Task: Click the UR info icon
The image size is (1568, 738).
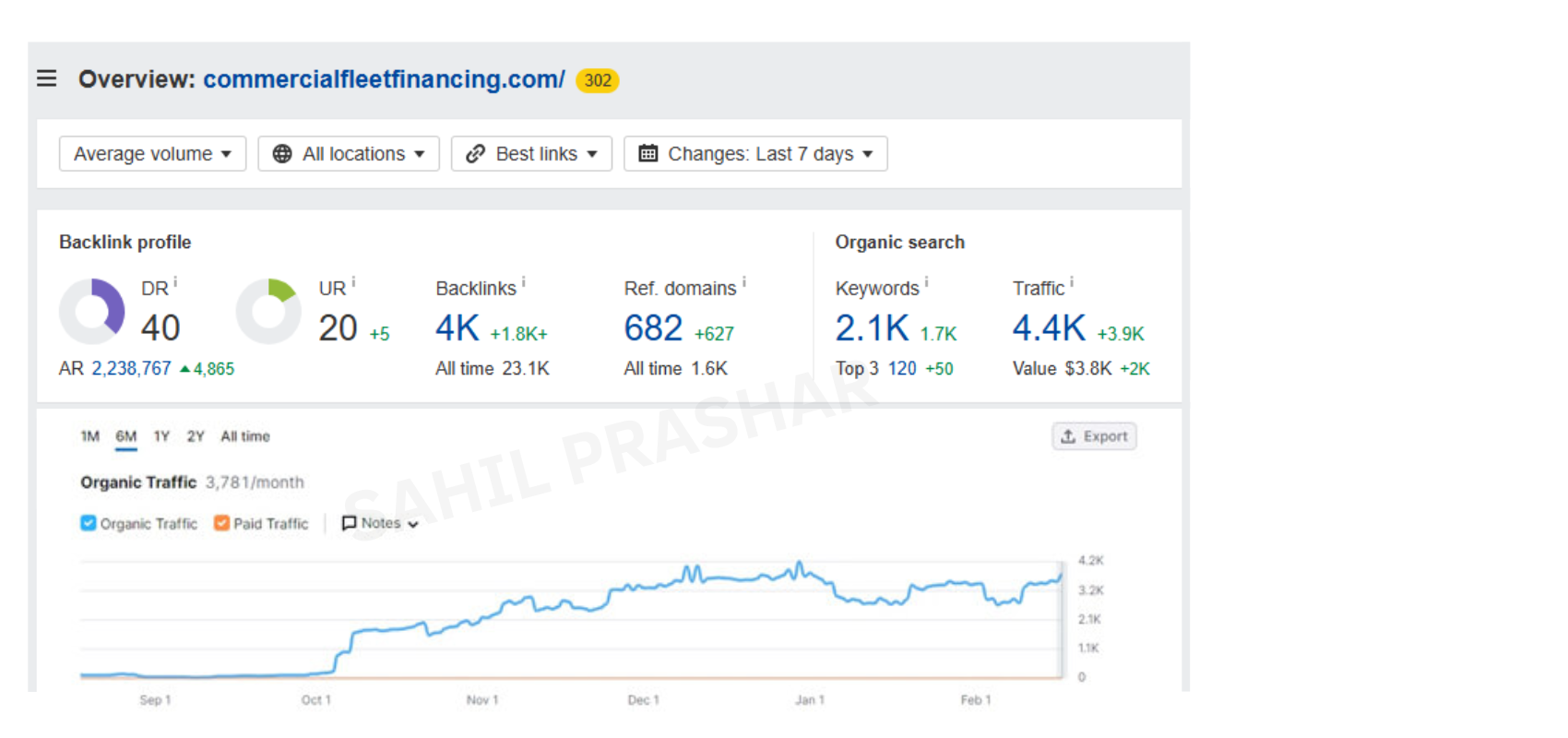Action: tap(353, 282)
